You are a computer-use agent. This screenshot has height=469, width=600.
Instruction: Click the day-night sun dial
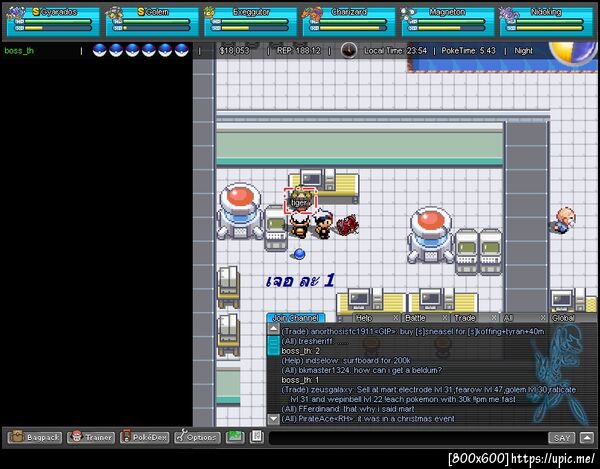[x=573, y=53]
